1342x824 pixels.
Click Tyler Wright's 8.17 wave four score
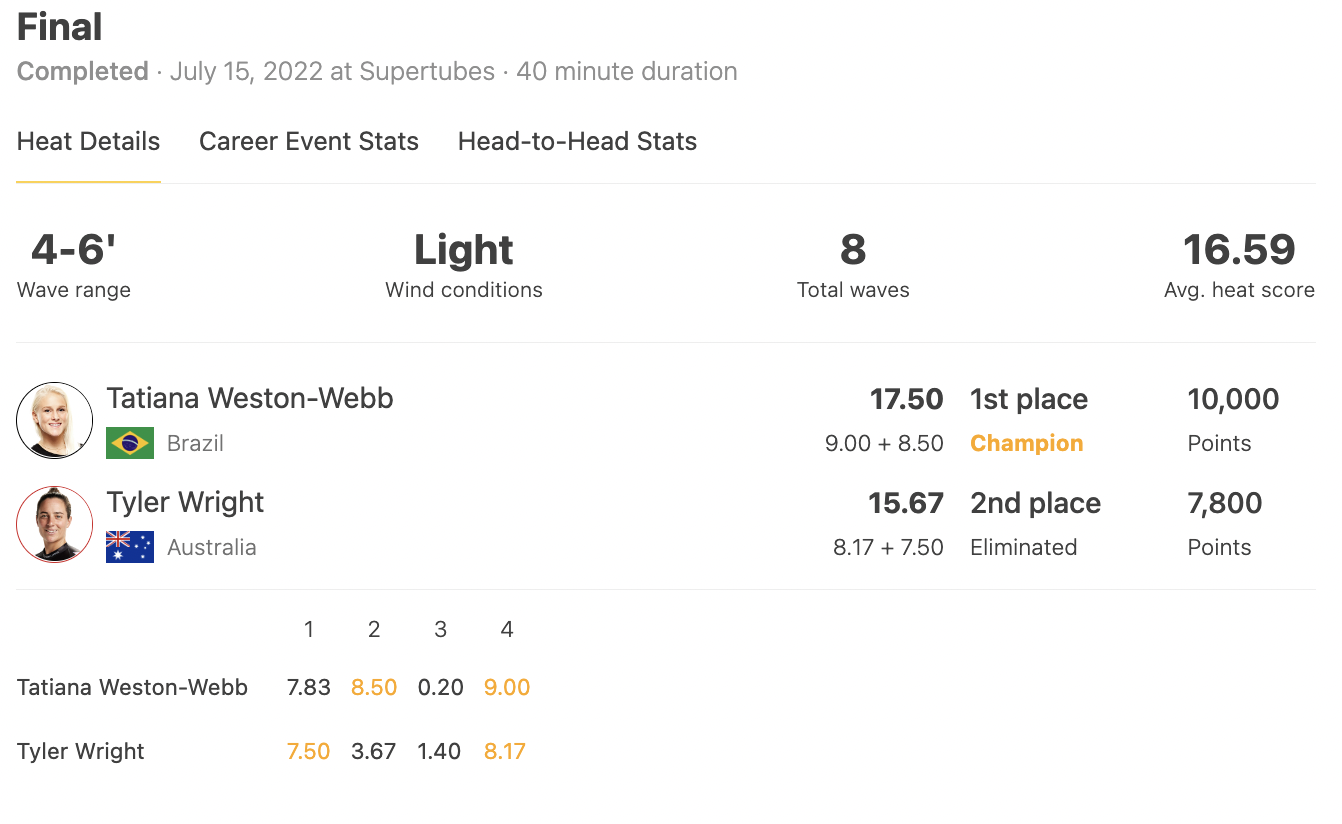[x=505, y=751]
